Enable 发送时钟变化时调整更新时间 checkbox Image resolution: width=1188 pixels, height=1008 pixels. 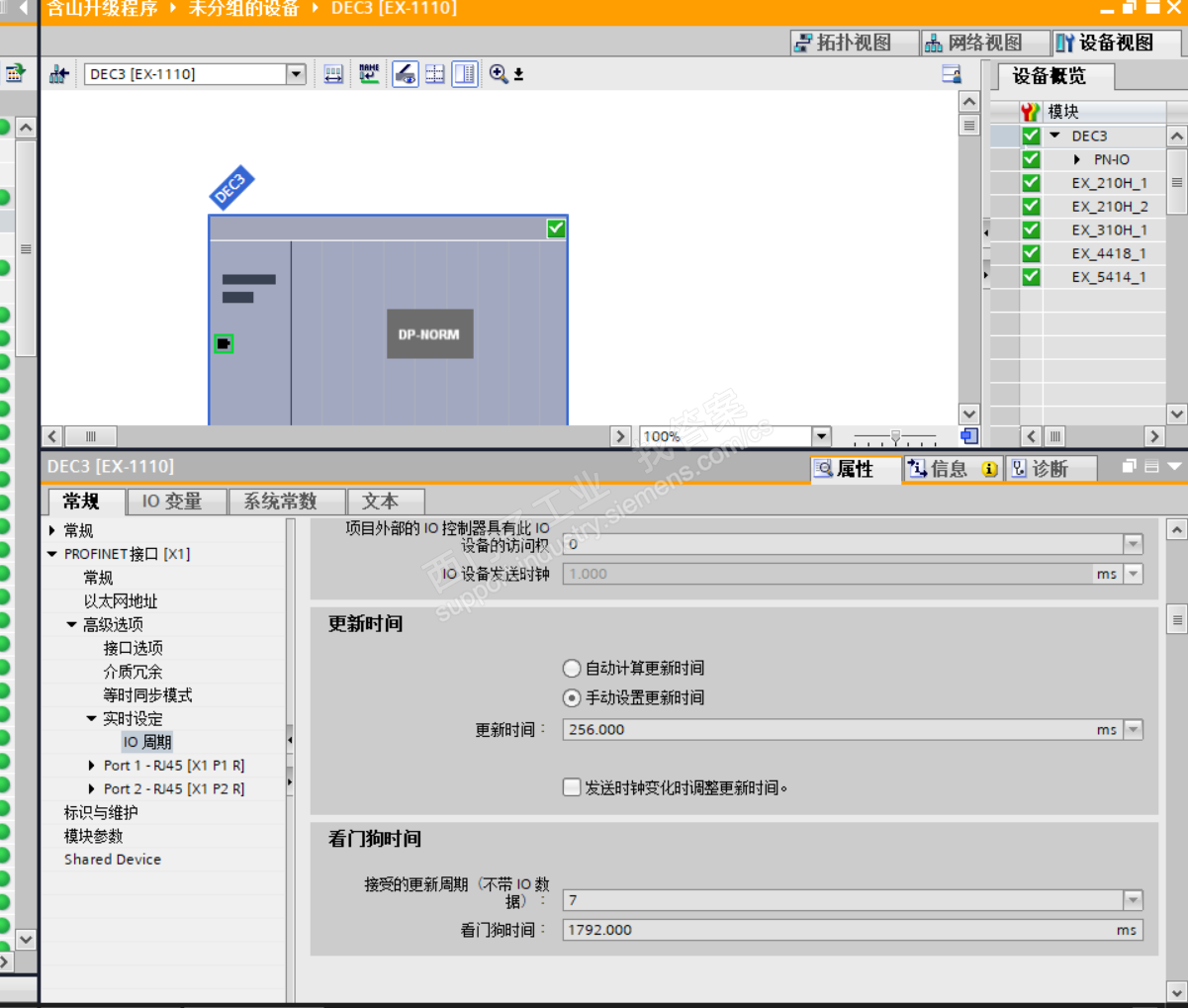tap(572, 787)
